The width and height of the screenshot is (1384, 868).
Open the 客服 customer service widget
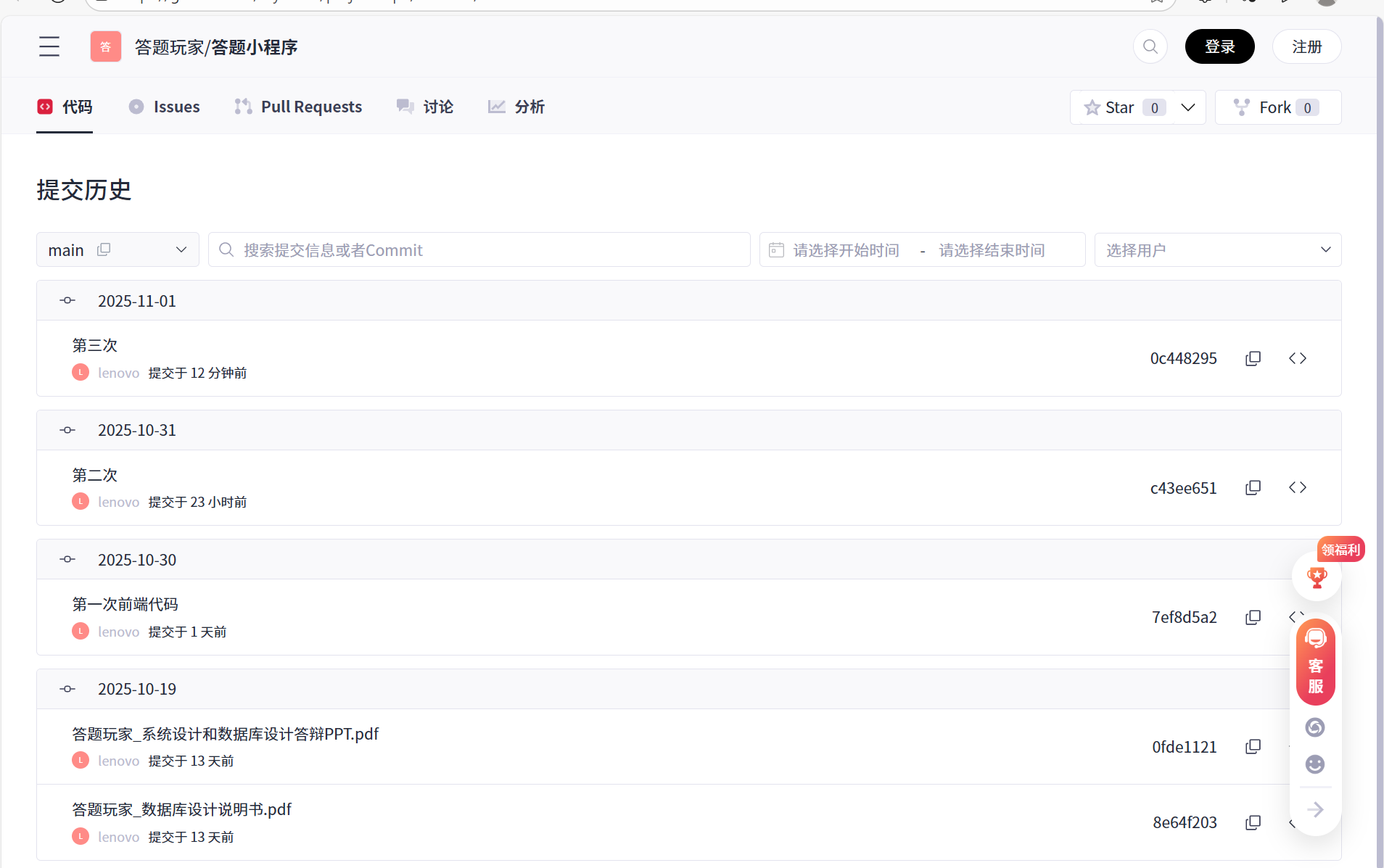click(x=1316, y=662)
